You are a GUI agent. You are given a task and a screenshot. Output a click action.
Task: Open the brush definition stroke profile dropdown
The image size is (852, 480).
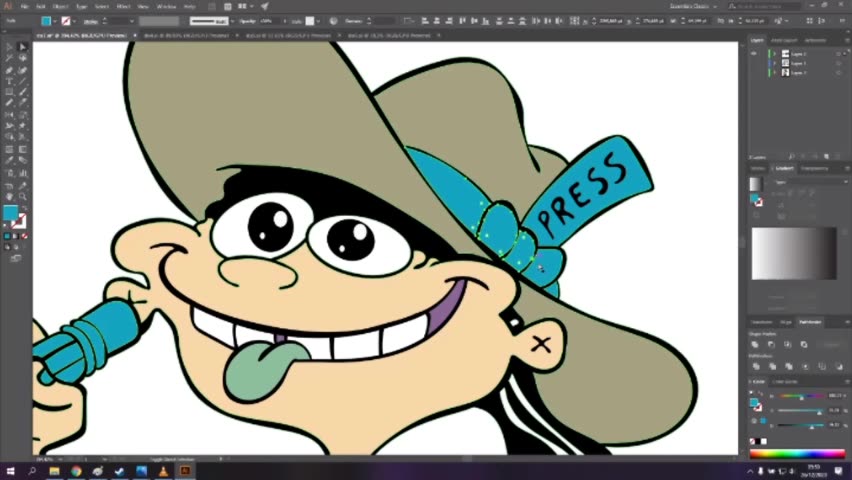tap(233, 21)
